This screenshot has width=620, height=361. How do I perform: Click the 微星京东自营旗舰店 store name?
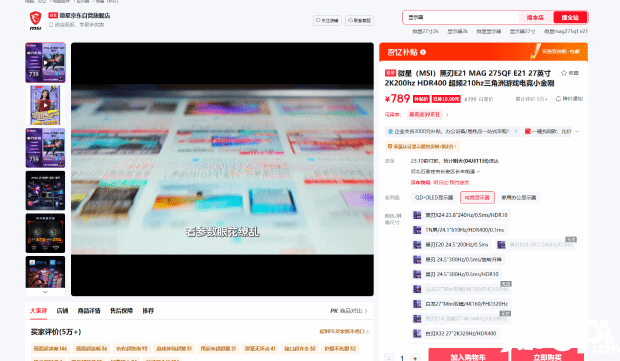click(85, 15)
